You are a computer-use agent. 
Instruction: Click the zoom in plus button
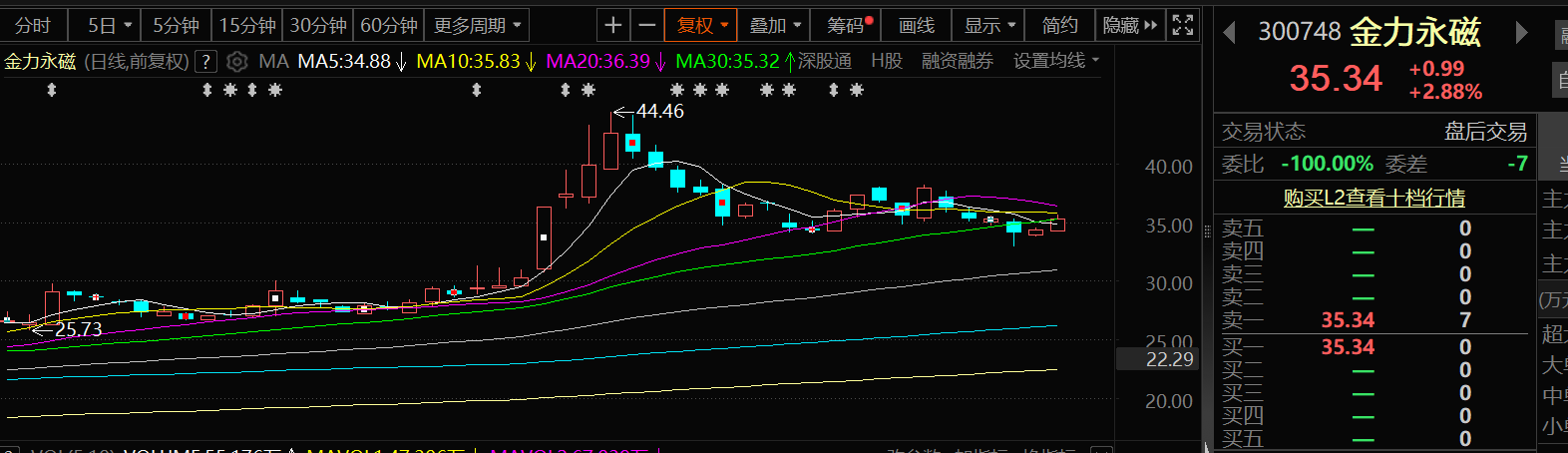(613, 25)
